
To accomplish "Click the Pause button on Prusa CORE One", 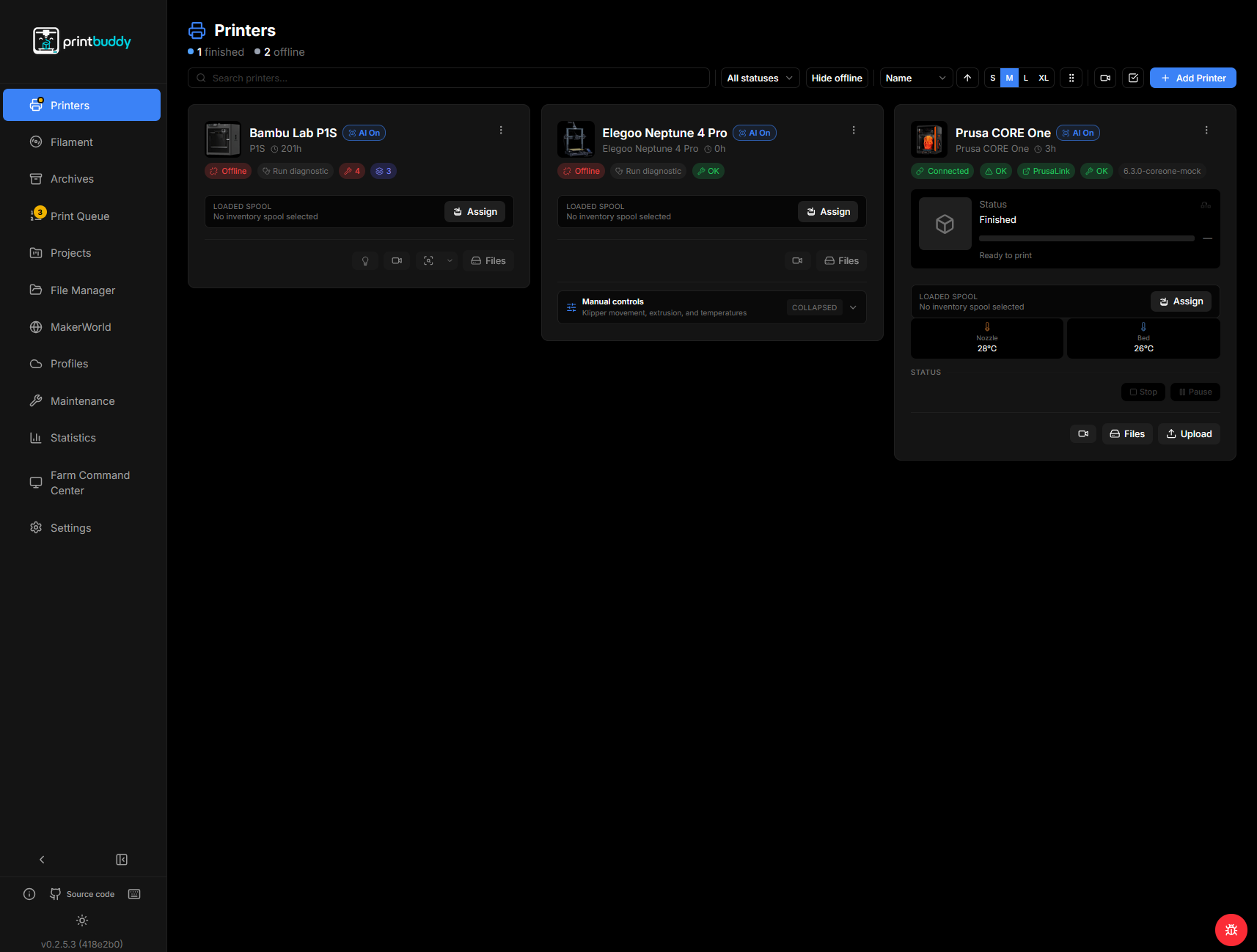I will (x=1195, y=392).
